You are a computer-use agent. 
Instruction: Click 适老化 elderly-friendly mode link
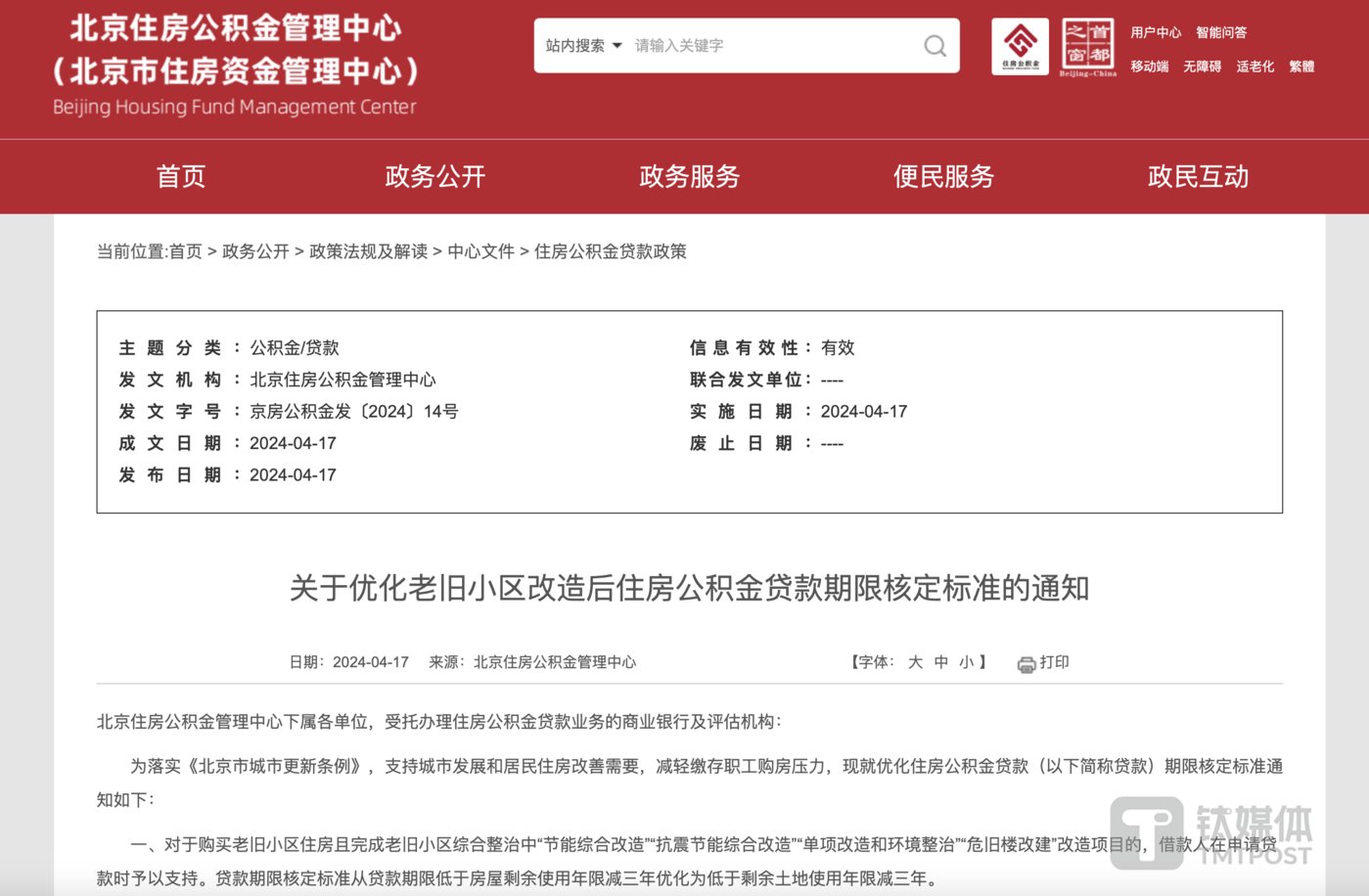(x=1255, y=66)
